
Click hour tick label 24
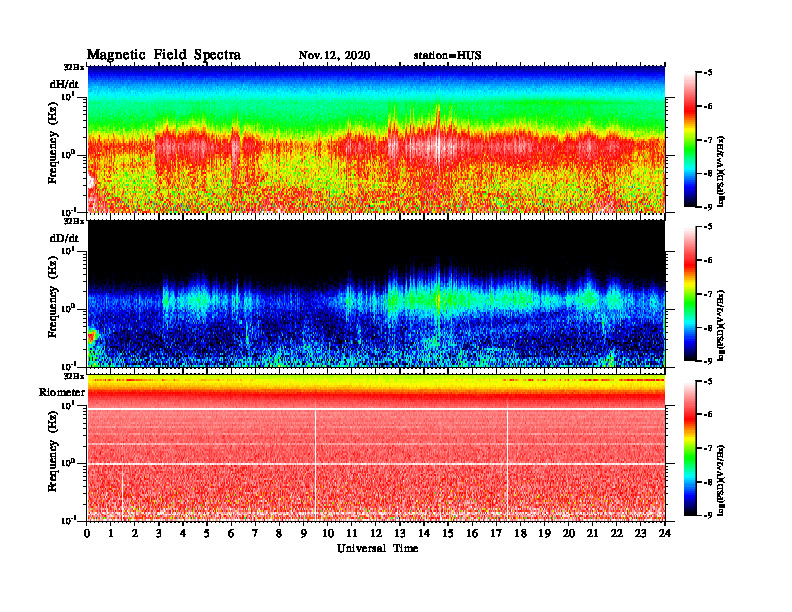click(x=665, y=533)
